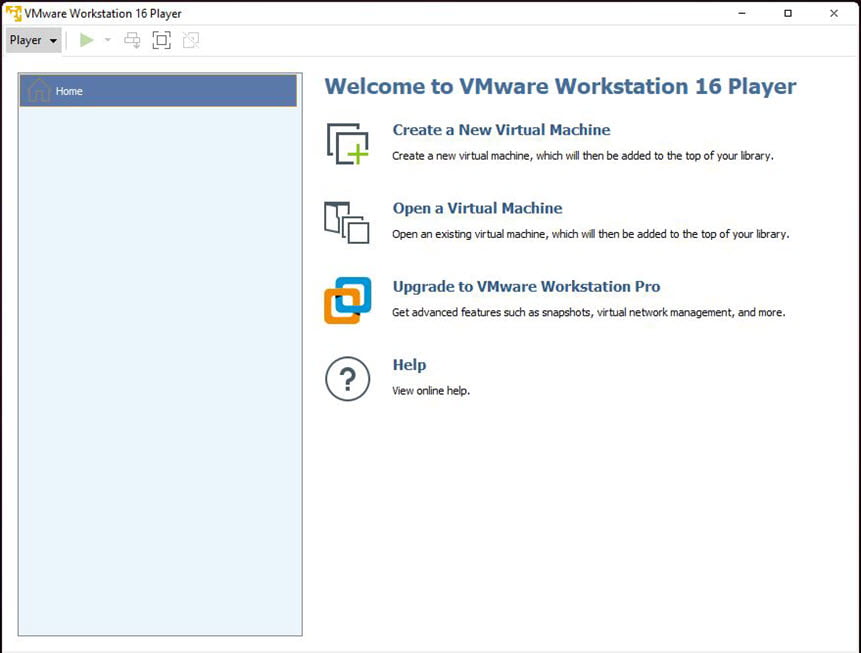Open the Player menu dropdown
The image size is (861, 653).
(33, 40)
